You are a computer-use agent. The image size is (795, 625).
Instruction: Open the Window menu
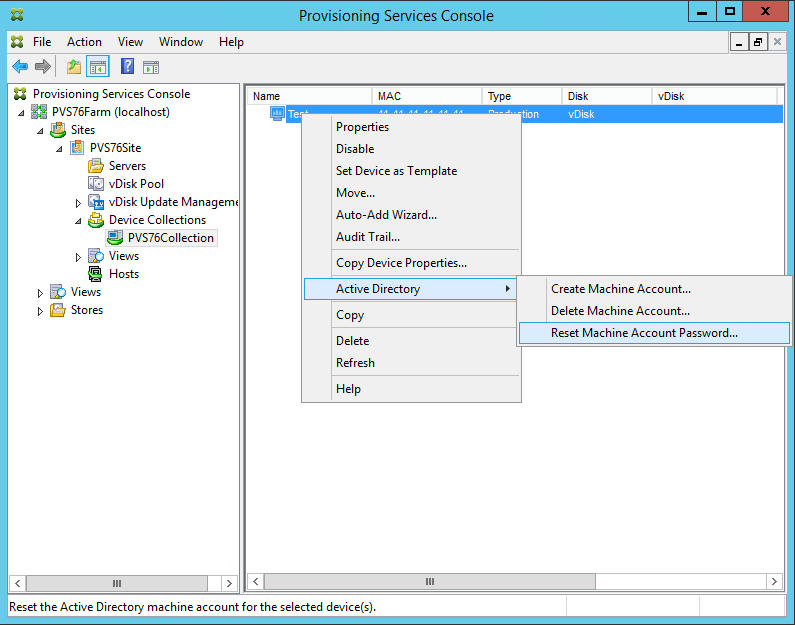pos(181,42)
